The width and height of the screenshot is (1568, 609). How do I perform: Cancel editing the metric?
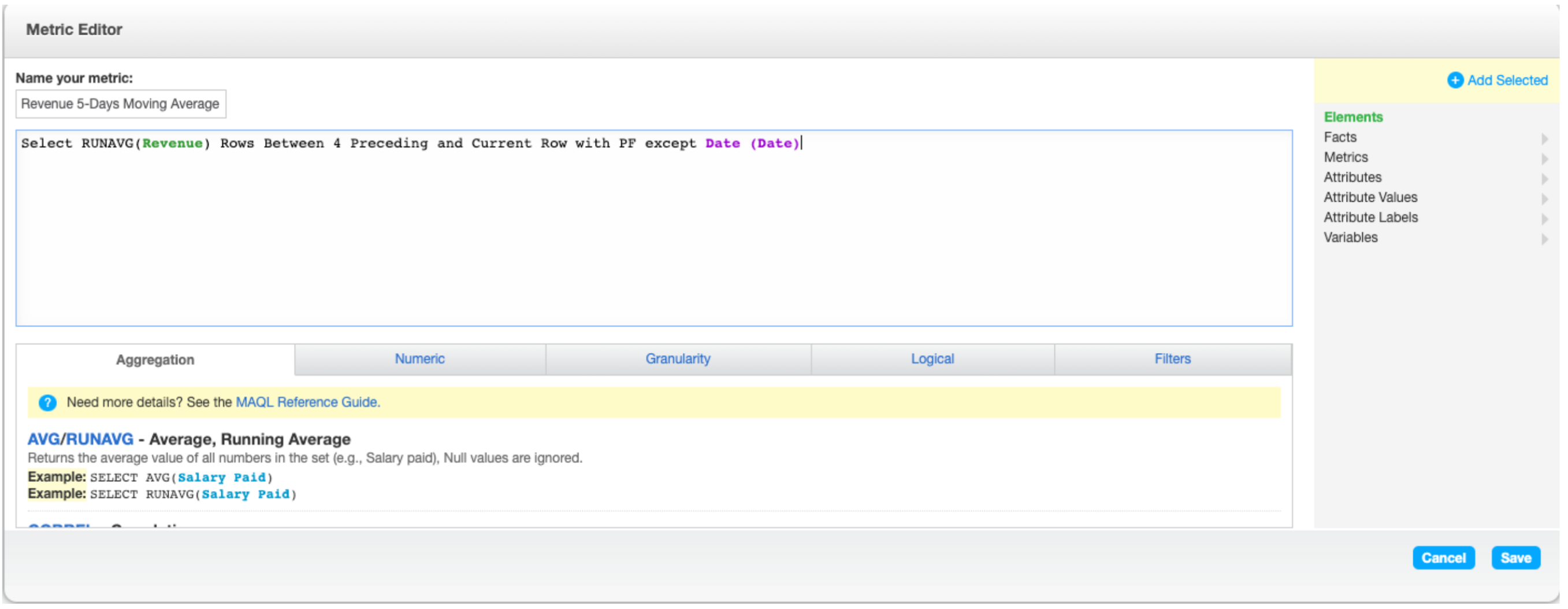tap(1443, 557)
